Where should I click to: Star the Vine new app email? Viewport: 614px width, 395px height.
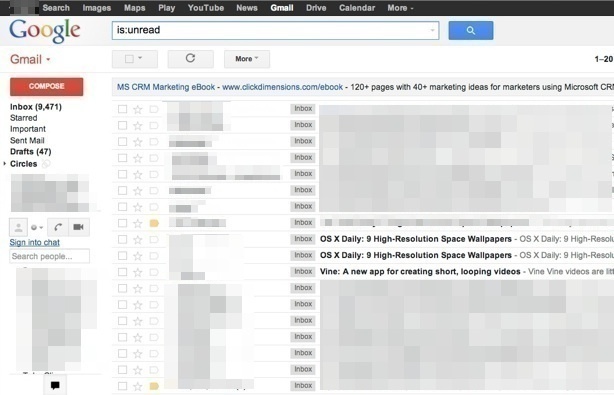[x=137, y=272]
